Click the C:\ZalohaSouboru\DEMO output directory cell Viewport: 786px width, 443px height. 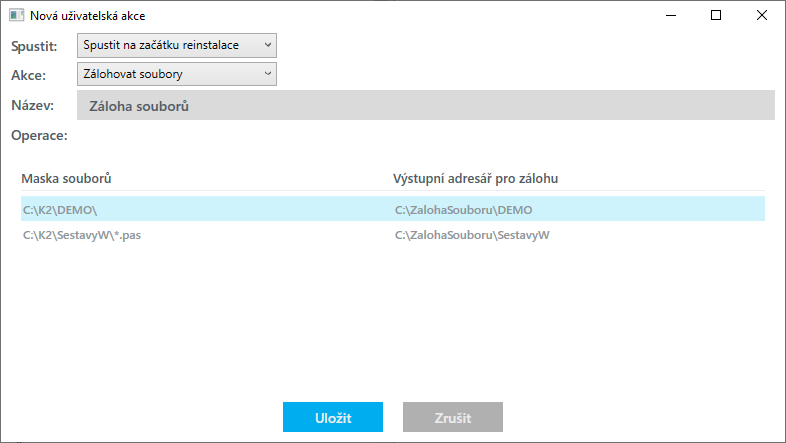[464, 210]
